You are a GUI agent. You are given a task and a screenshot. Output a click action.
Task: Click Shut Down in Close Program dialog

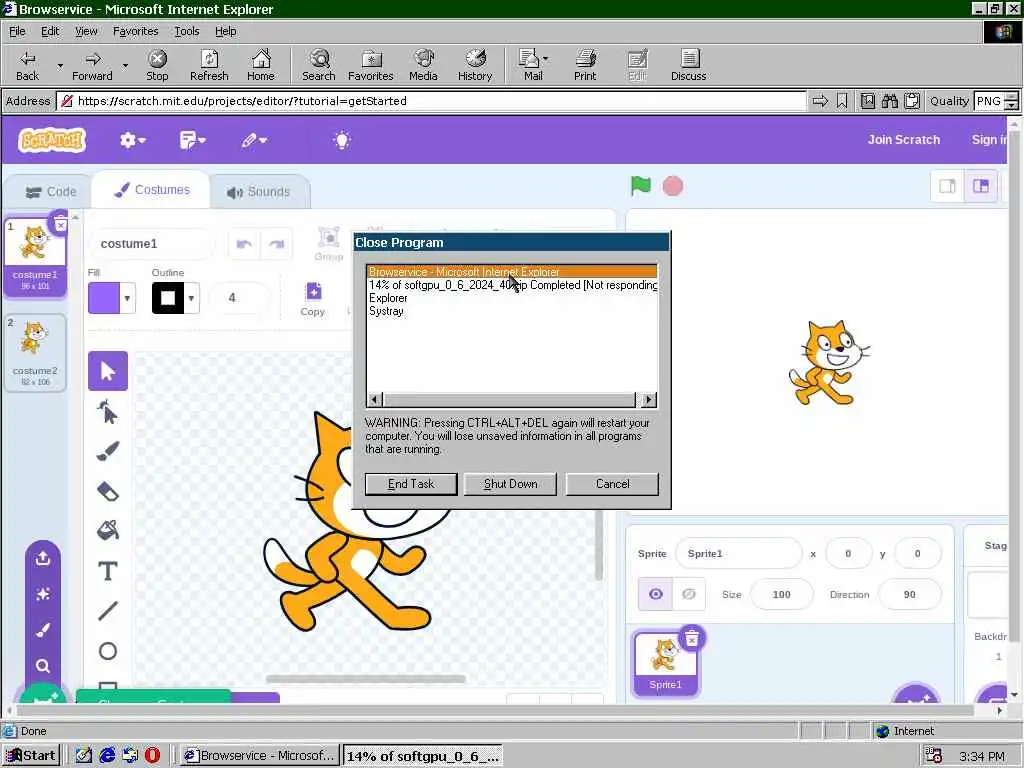click(510, 484)
